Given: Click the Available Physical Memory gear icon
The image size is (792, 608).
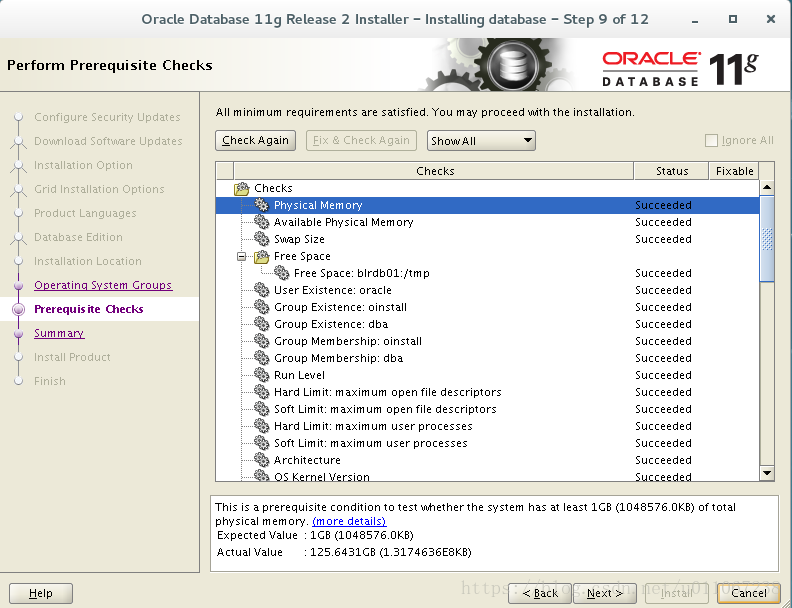Looking at the screenshot, I should tap(262, 222).
